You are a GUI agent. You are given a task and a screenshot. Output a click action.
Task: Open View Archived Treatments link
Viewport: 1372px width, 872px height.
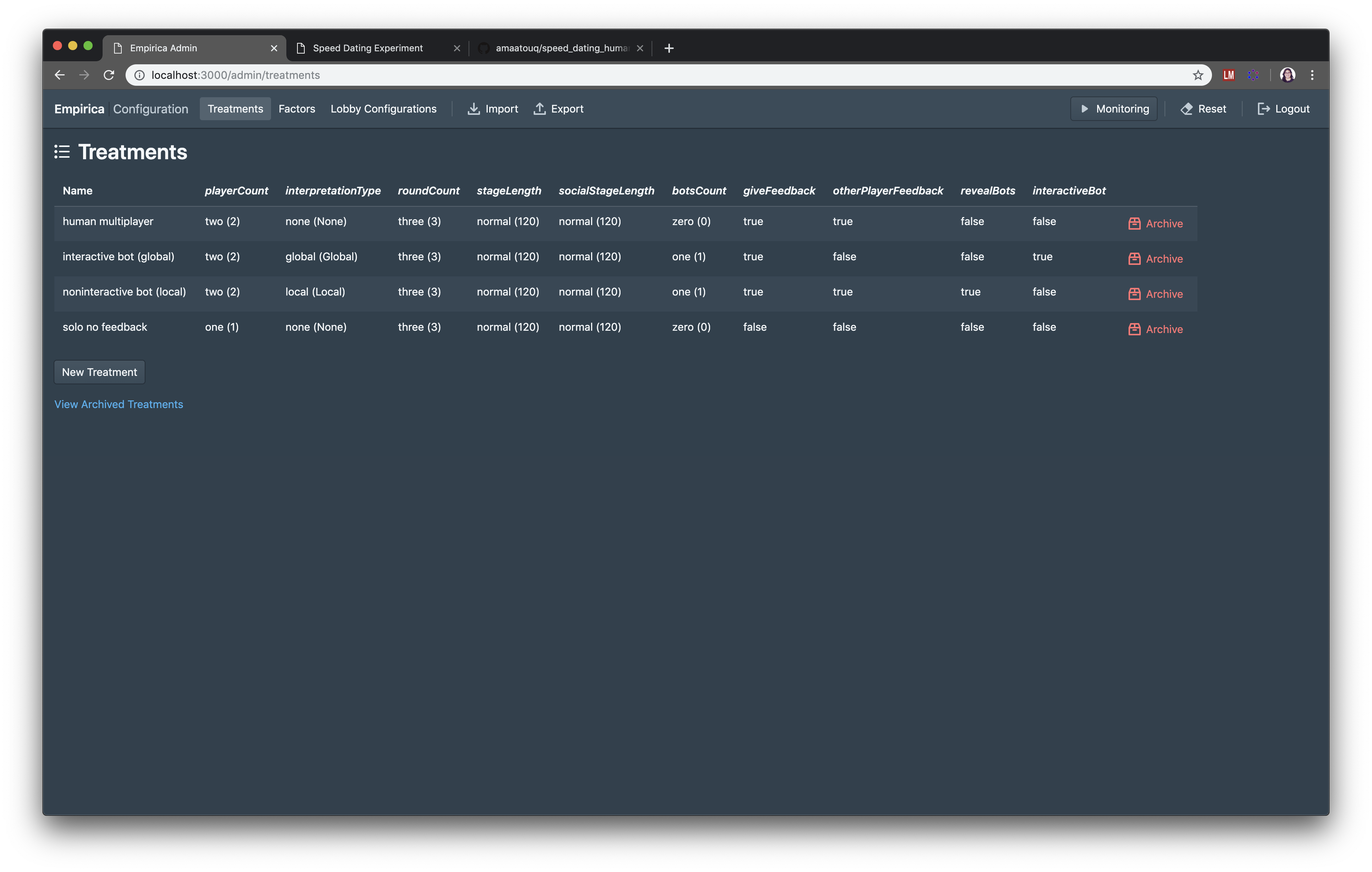pyautogui.click(x=119, y=404)
